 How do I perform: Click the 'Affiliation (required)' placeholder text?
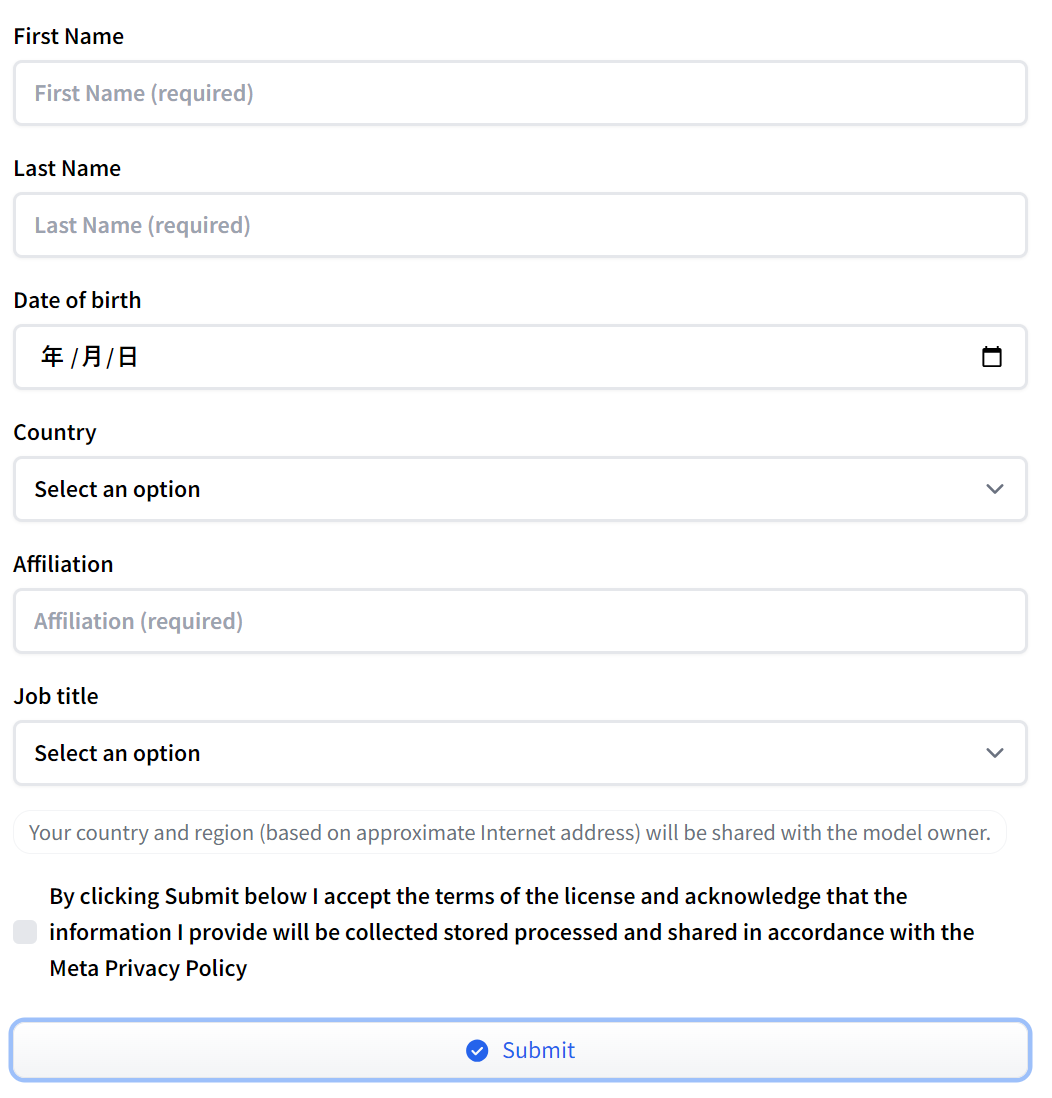(138, 621)
